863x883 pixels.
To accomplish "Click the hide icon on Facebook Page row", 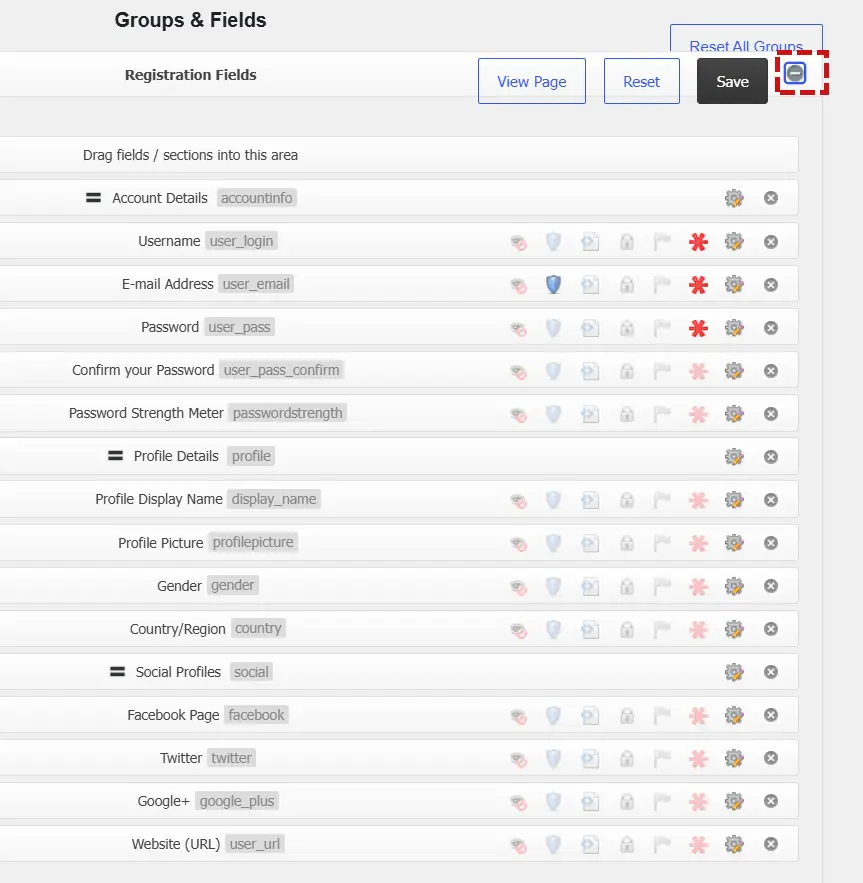I will [518, 715].
